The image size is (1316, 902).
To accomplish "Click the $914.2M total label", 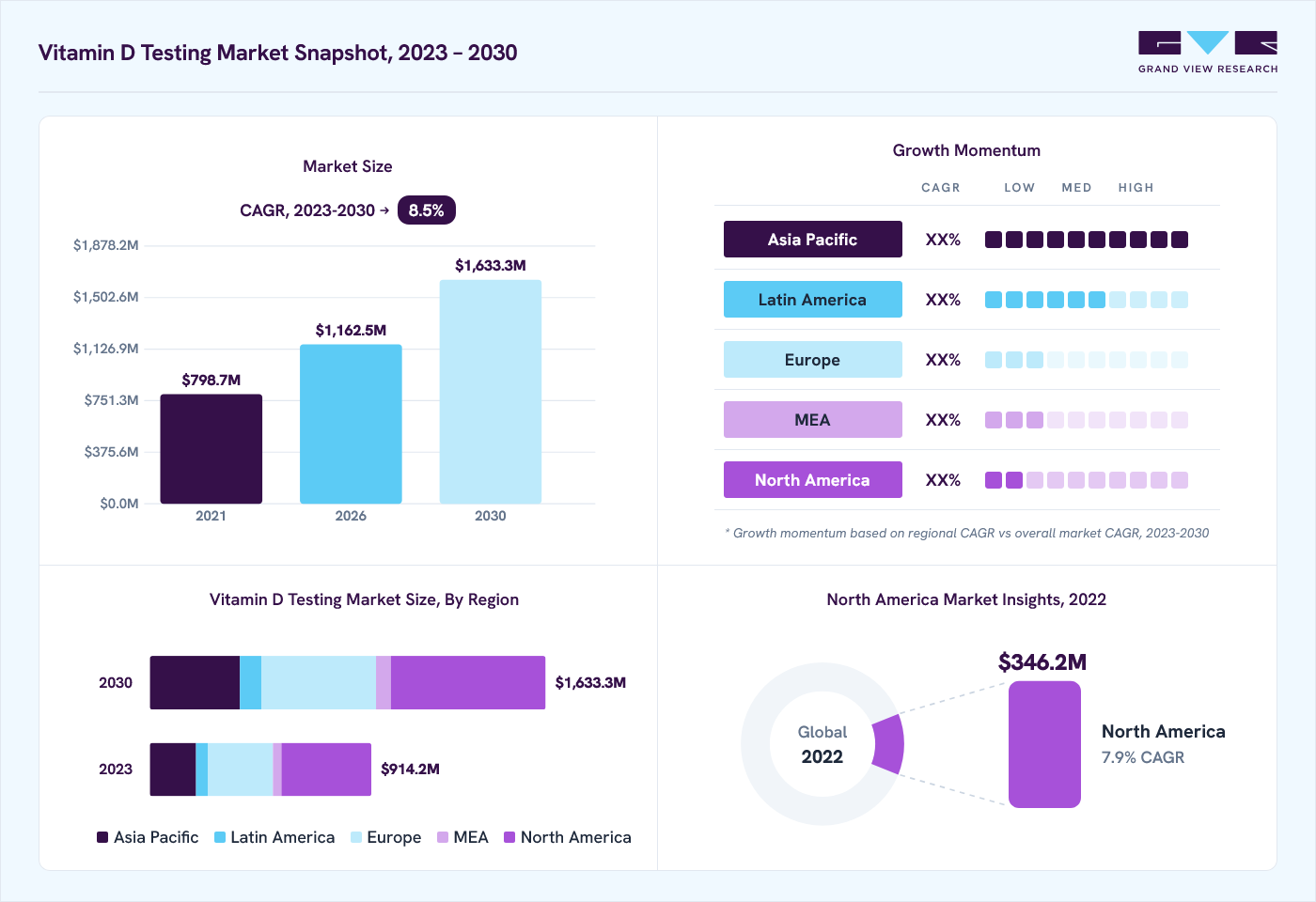I will coord(410,769).
